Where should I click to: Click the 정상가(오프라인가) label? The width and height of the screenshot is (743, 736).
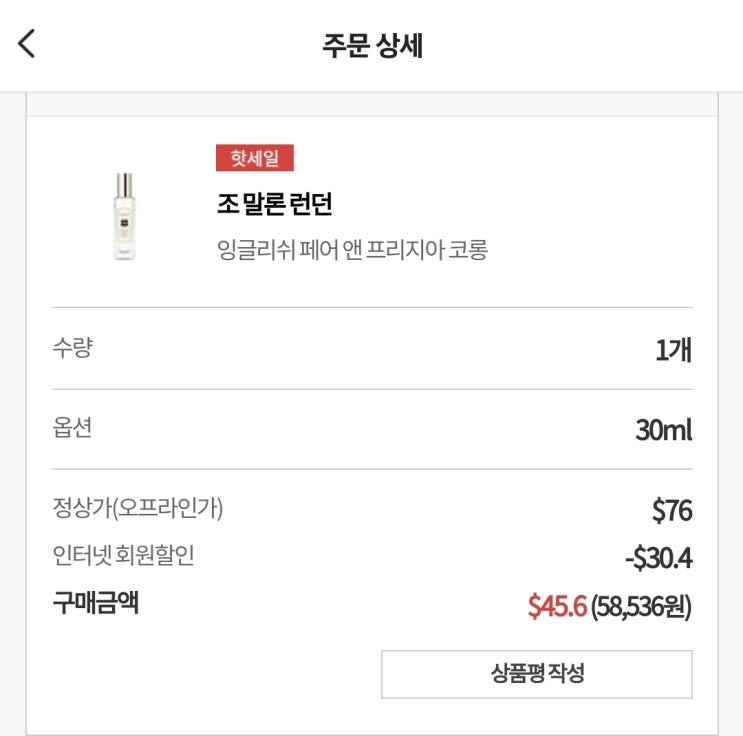coord(138,508)
